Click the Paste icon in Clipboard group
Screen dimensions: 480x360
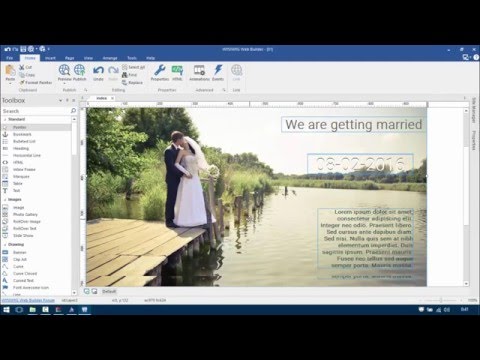[10, 70]
